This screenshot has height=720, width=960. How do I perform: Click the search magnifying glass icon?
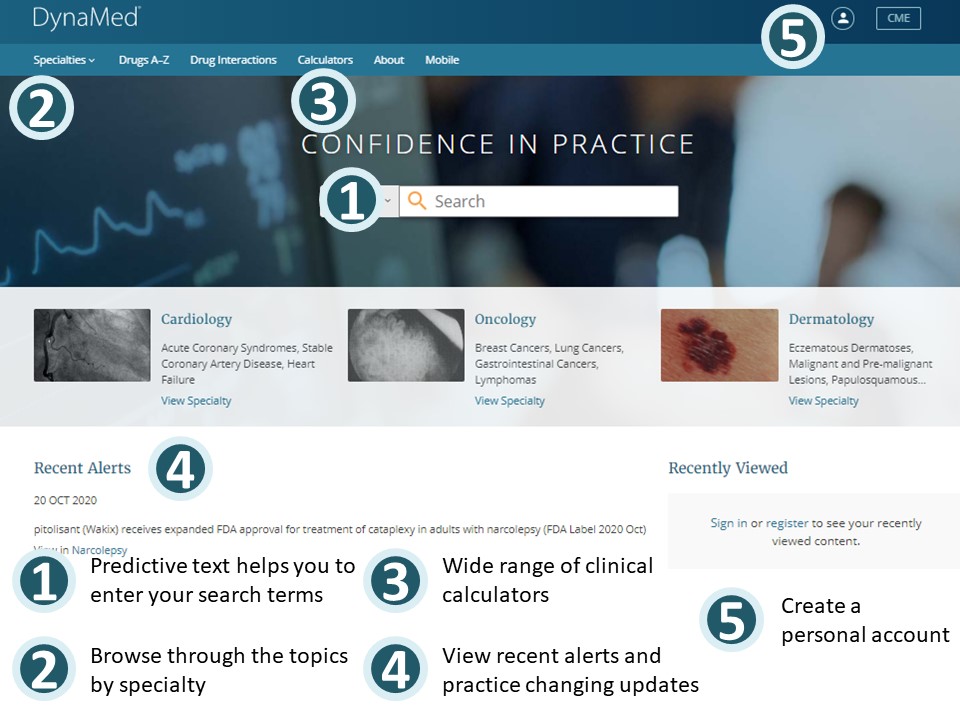(x=417, y=200)
